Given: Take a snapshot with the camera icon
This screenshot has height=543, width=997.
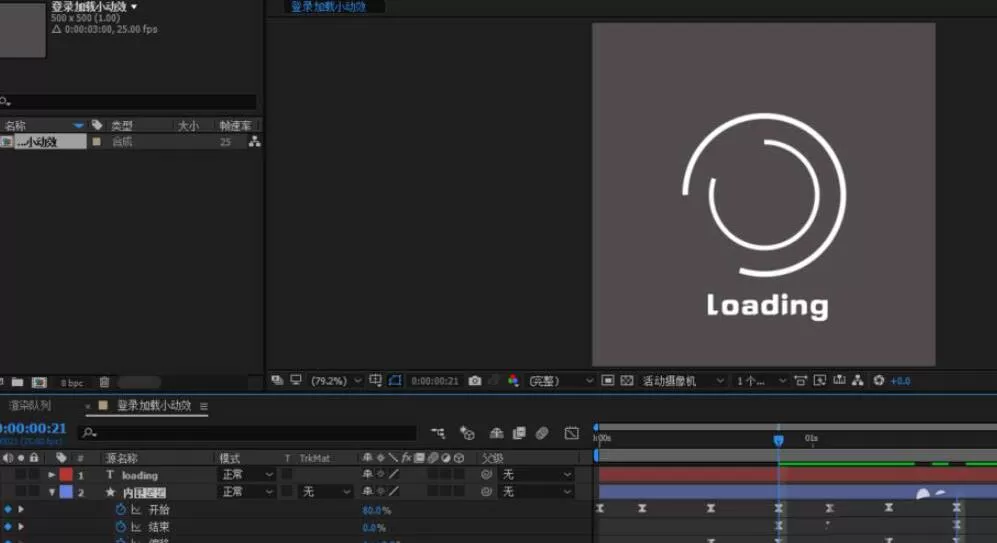Looking at the screenshot, I should coord(475,380).
